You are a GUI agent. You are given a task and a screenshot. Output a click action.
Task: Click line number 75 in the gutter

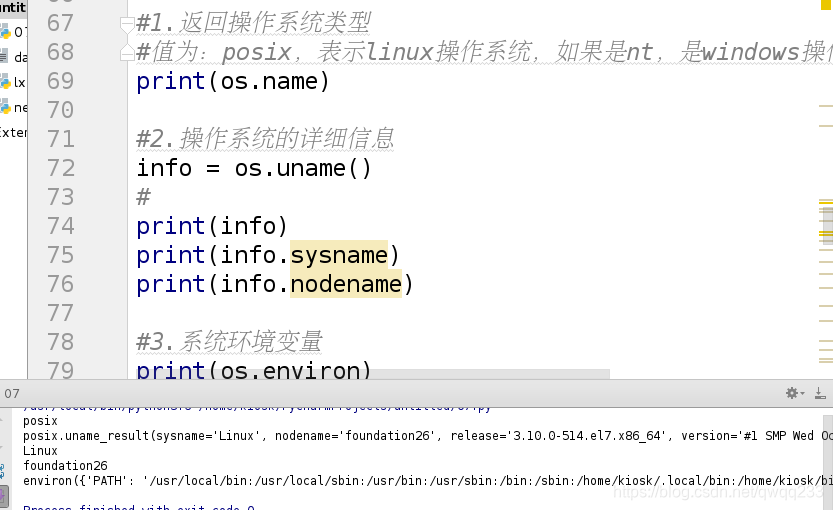click(x=60, y=255)
